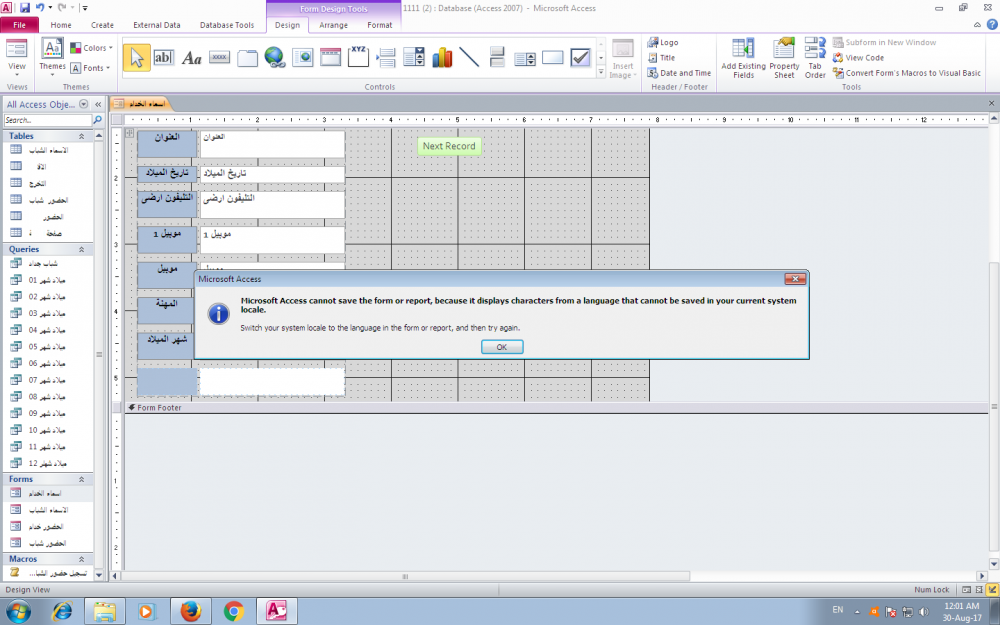Viewport: 1000px width, 625px height.
Task: Minimize the ribbon with the caret arrow
Action: point(978,25)
